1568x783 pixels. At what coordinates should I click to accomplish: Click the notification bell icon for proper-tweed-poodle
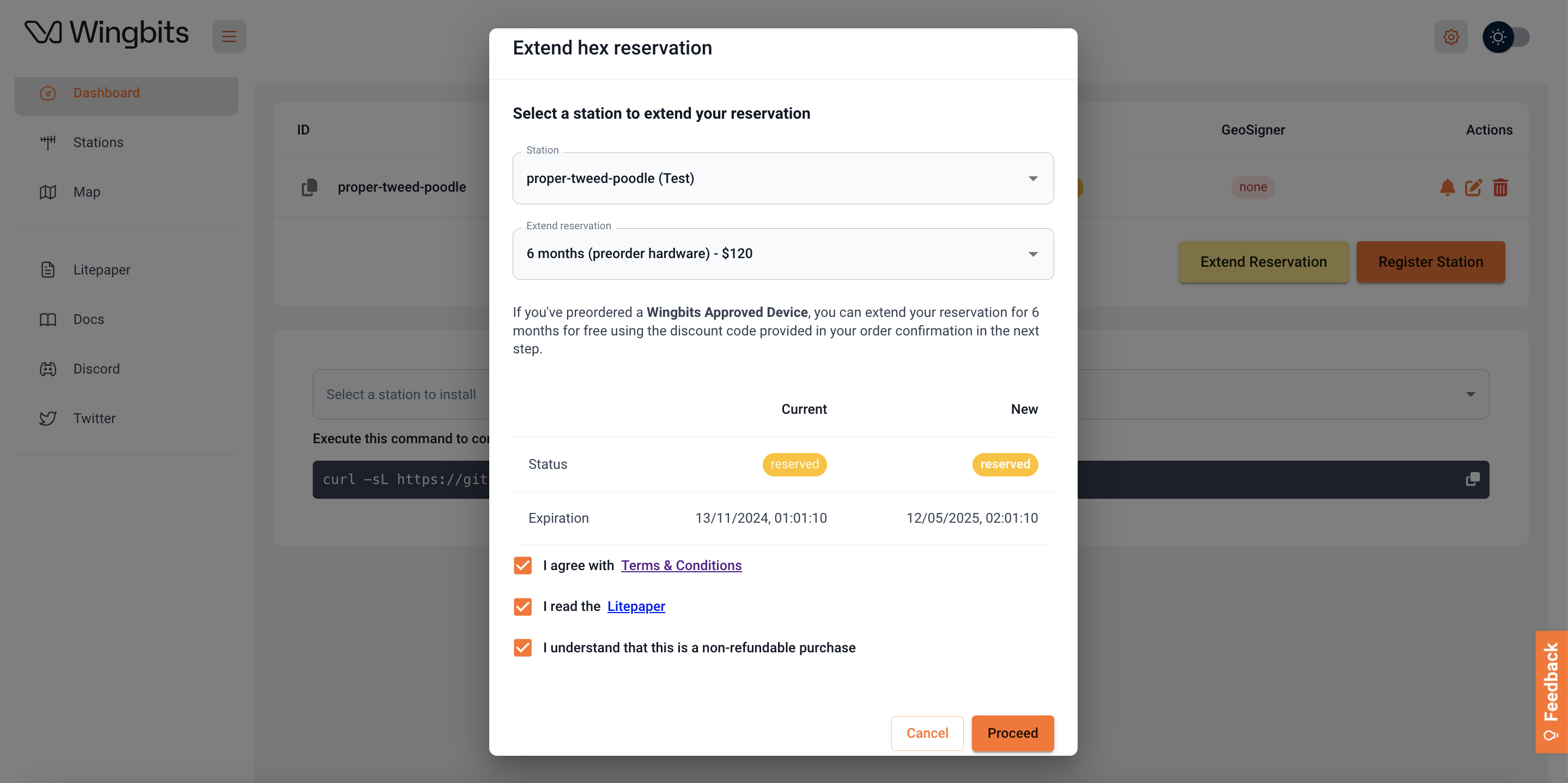(x=1447, y=187)
